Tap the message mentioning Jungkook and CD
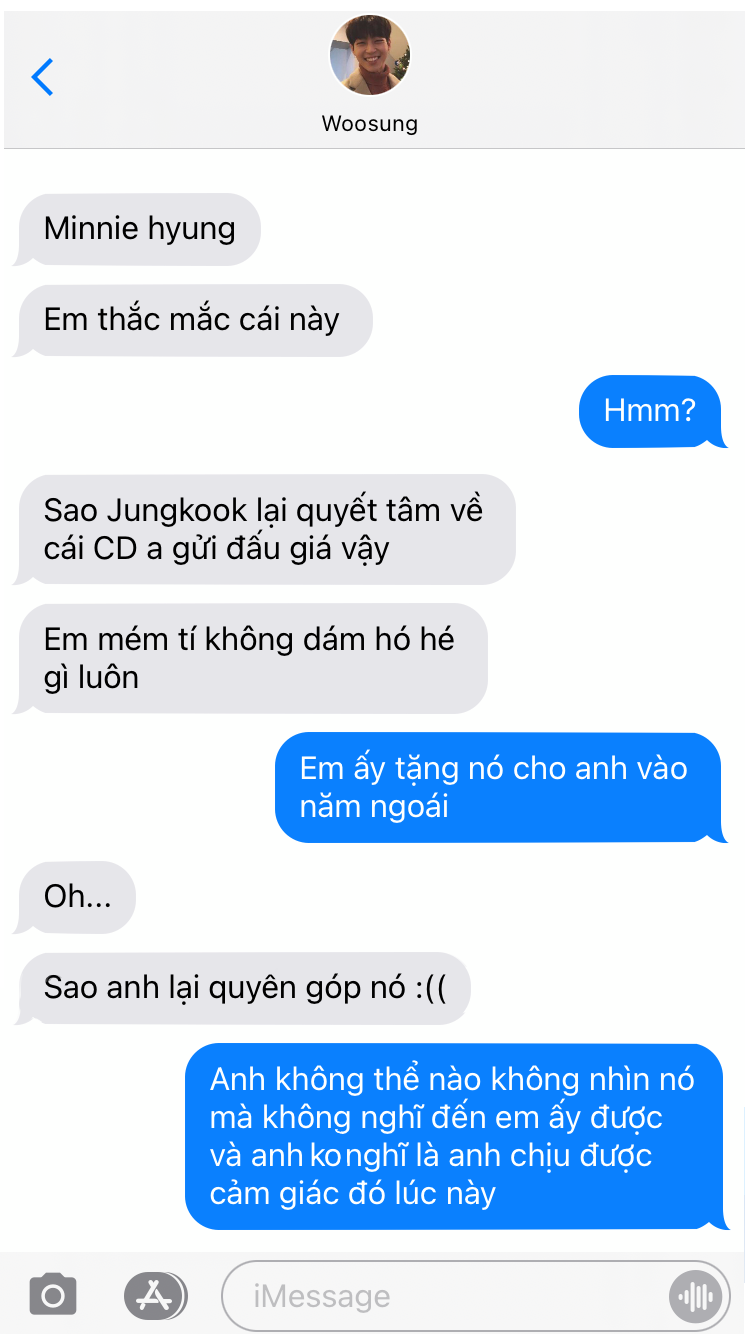750x1334 pixels. 265,529
